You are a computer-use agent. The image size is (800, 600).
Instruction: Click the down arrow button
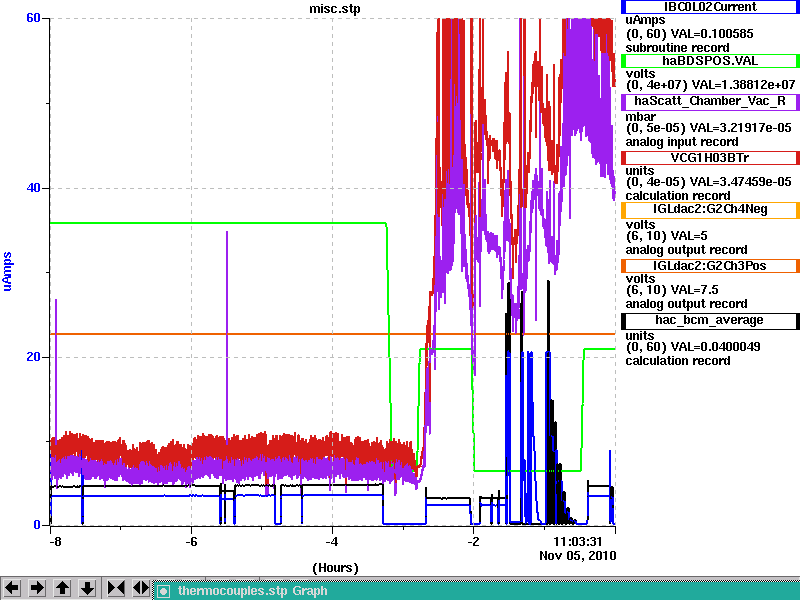(88, 588)
